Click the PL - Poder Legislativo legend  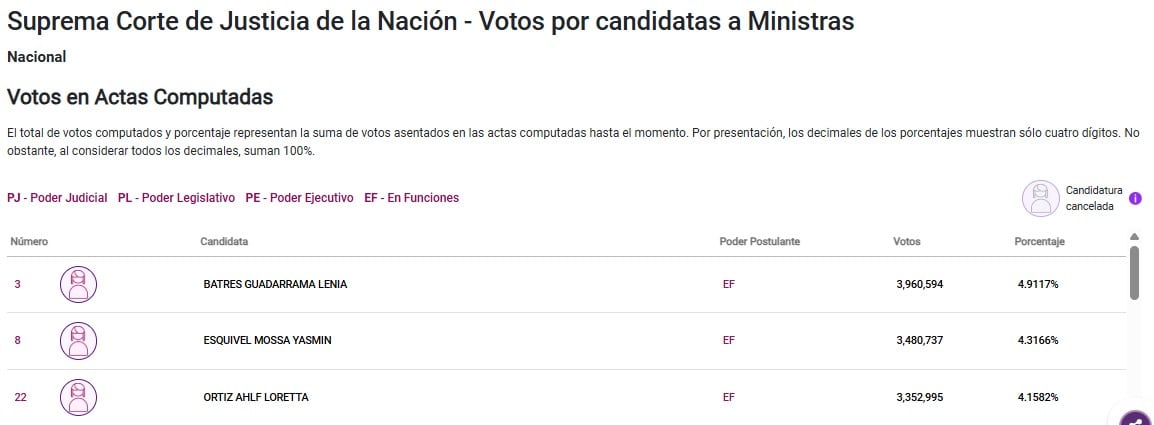click(x=176, y=198)
